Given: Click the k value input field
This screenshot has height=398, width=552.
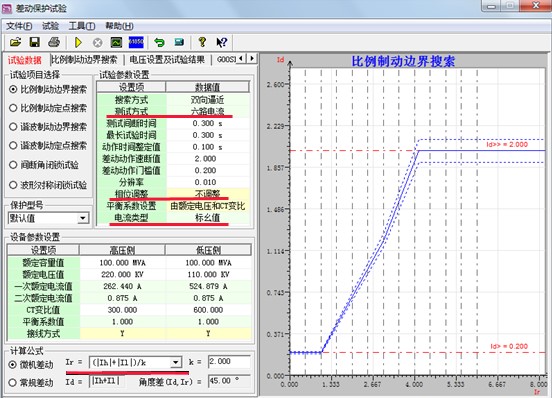Looking at the screenshot, I should 229,362.
